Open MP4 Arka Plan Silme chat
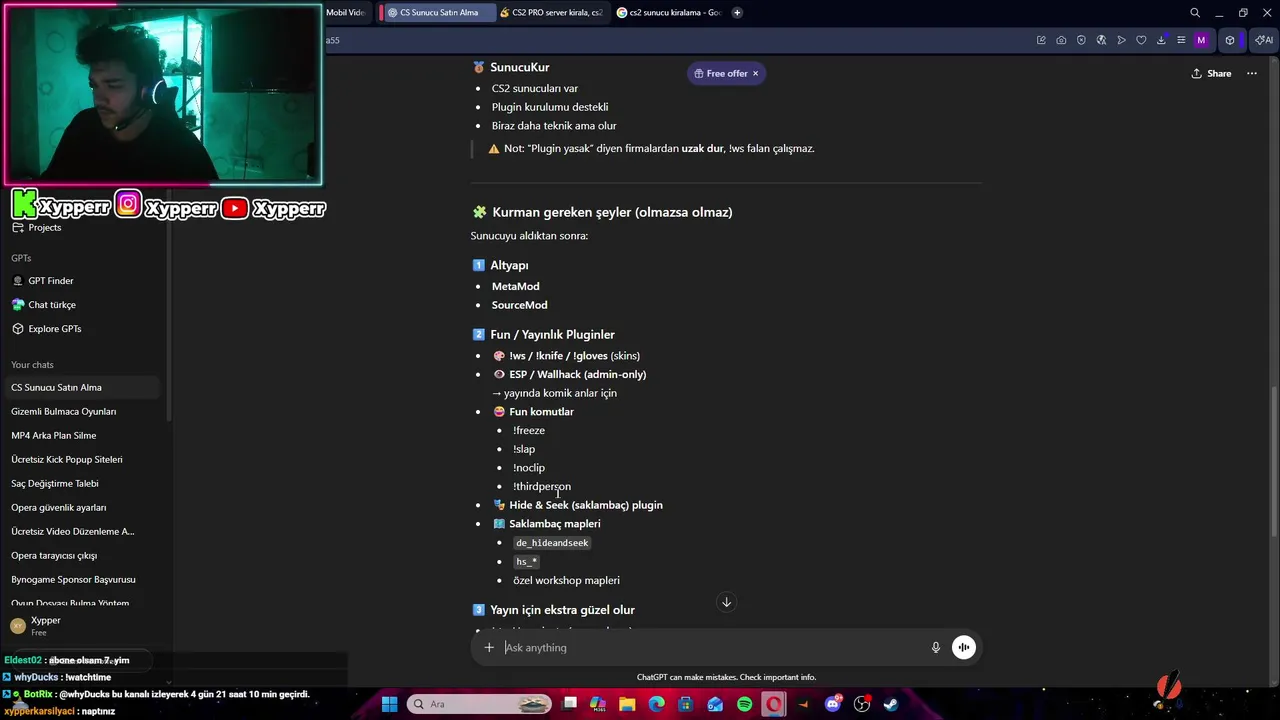 point(83,435)
